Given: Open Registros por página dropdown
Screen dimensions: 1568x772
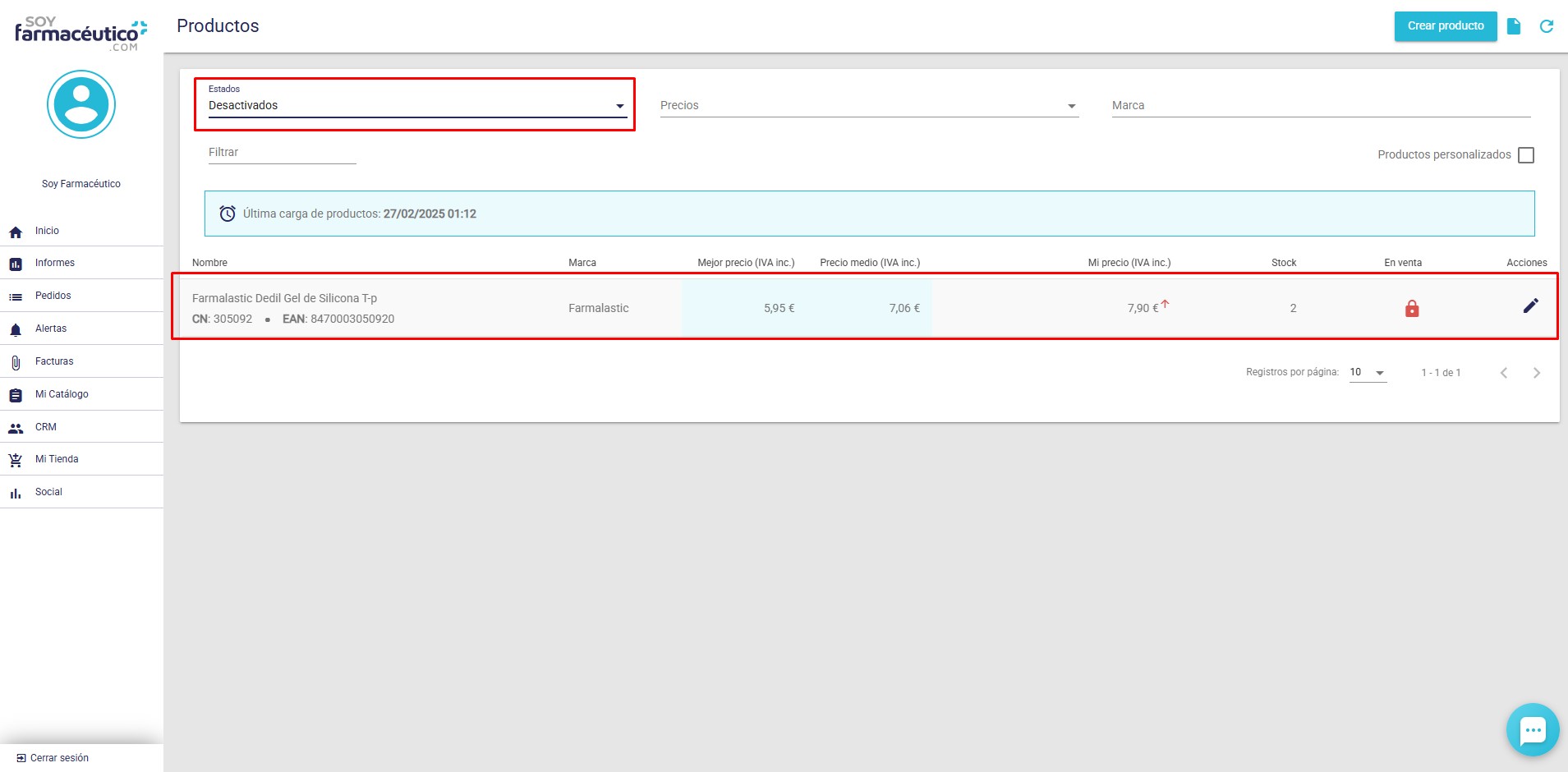Looking at the screenshot, I should (x=1368, y=373).
